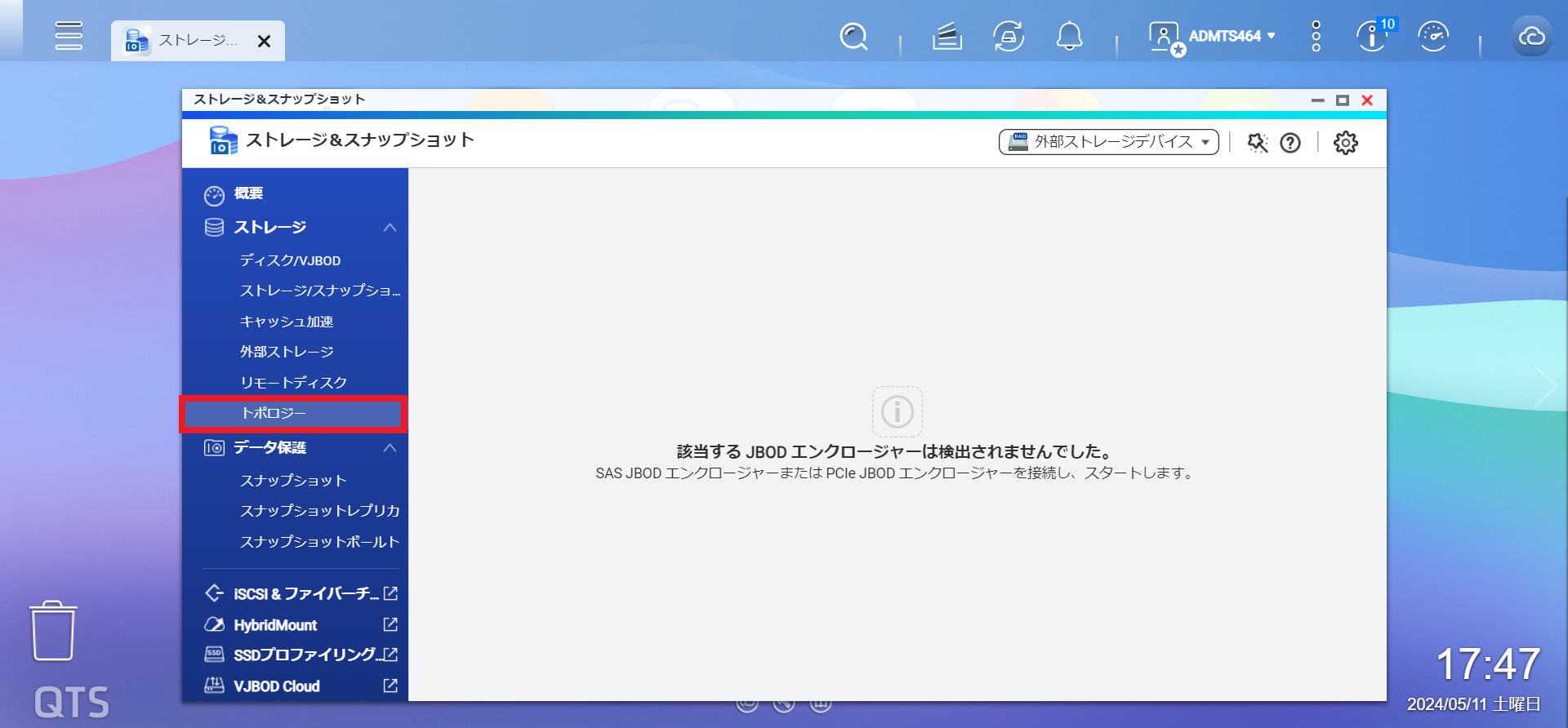Open iSCSI & ファイバーチャネル link

click(306, 594)
